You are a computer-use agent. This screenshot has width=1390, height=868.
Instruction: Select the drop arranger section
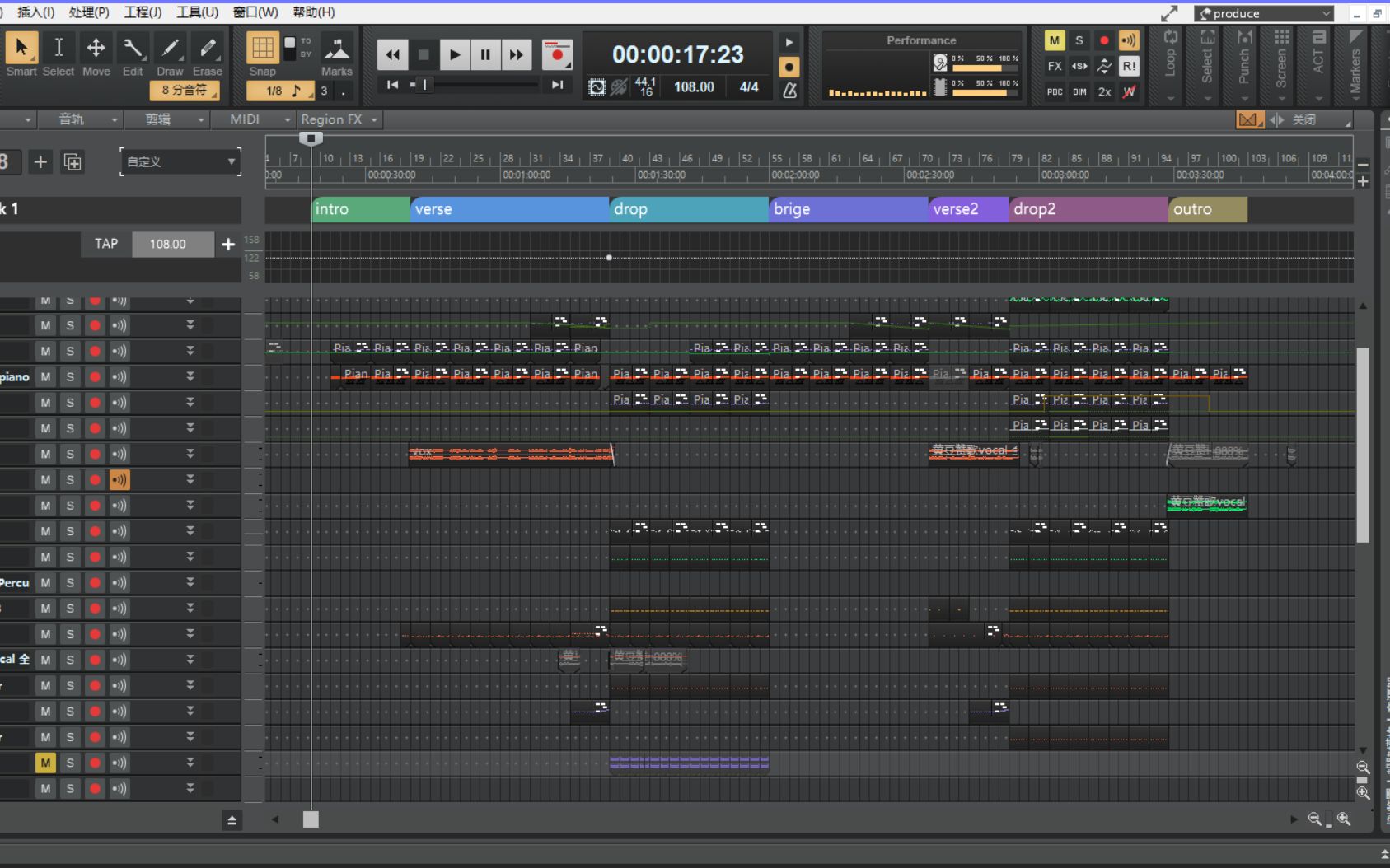click(x=689, y=209)
